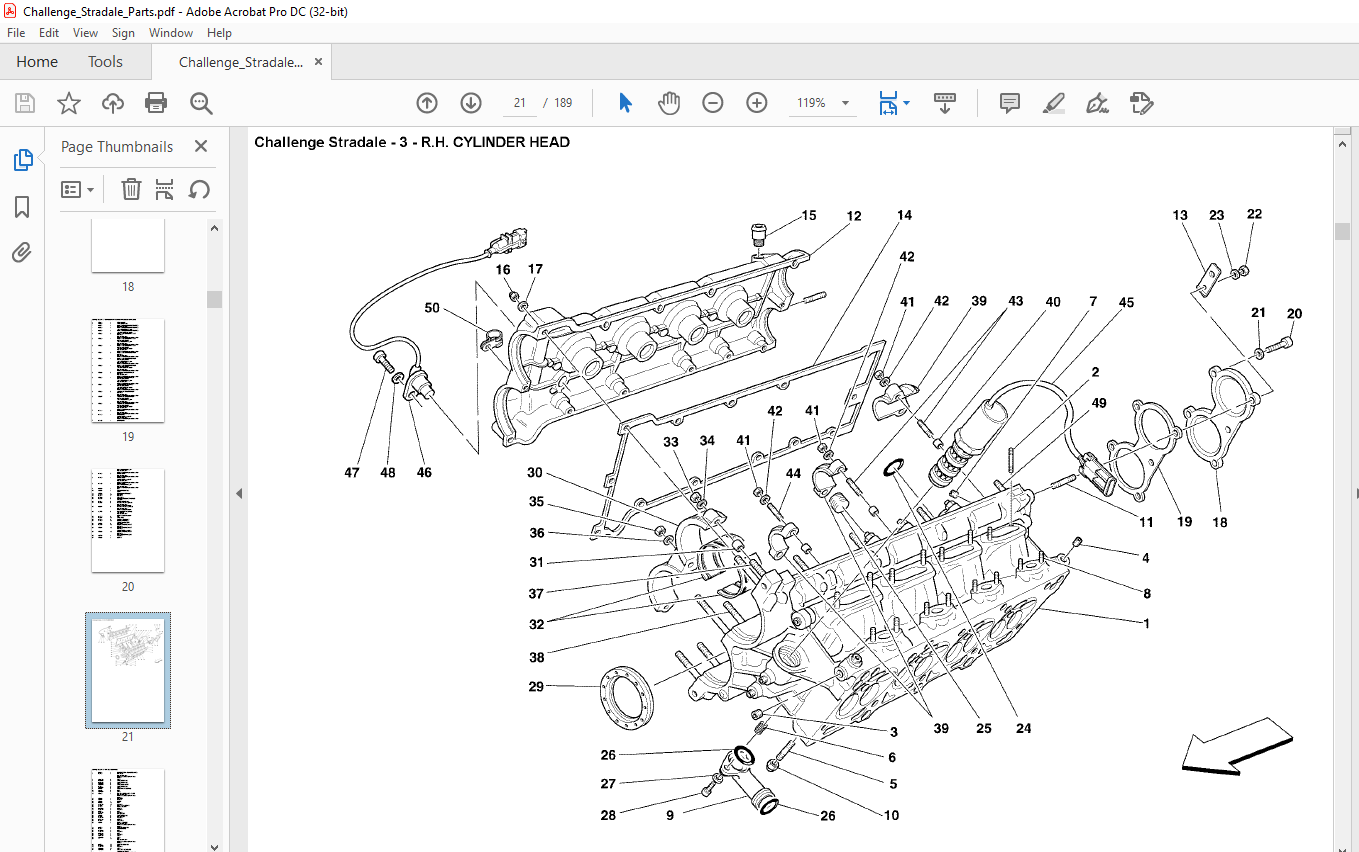Click the document vertical scrollbar thumb
The image size is (1359, 852).
1342,232
